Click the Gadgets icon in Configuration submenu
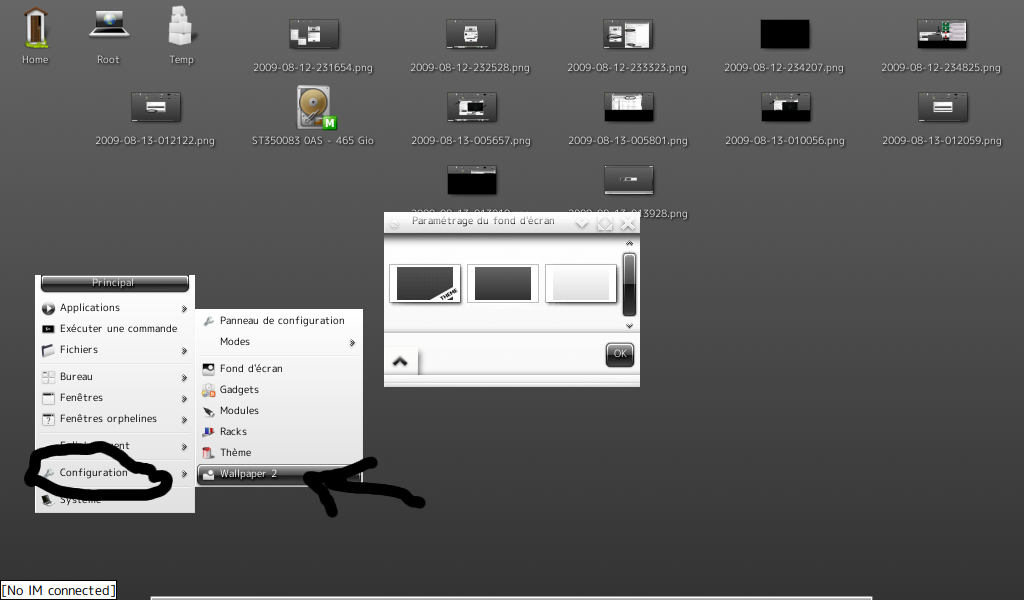 [209, 390]
